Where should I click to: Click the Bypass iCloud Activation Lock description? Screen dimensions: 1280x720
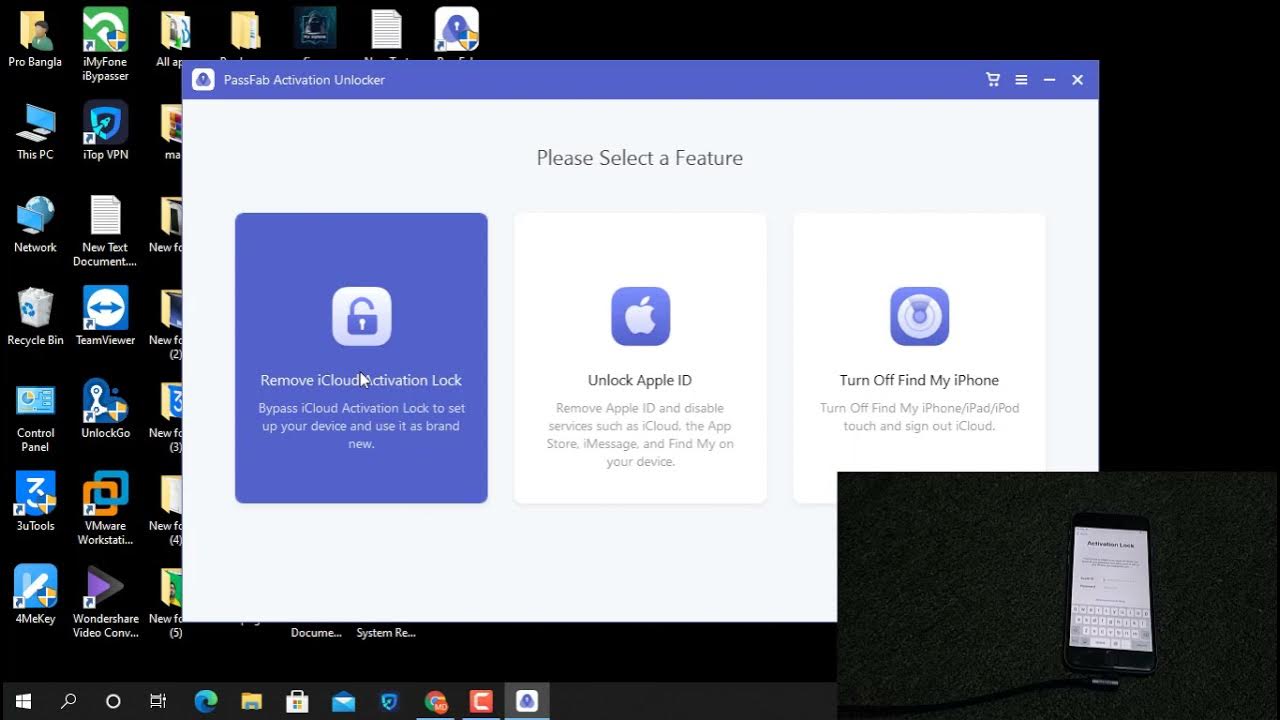(361, 426)
